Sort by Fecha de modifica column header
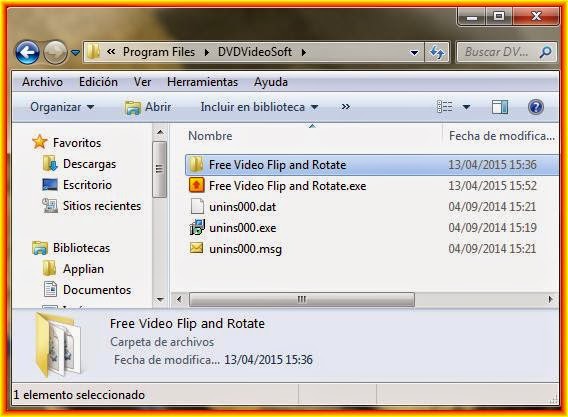Viewport: 568px width, 417px height. pyautogui.click(x=502, y=136)
